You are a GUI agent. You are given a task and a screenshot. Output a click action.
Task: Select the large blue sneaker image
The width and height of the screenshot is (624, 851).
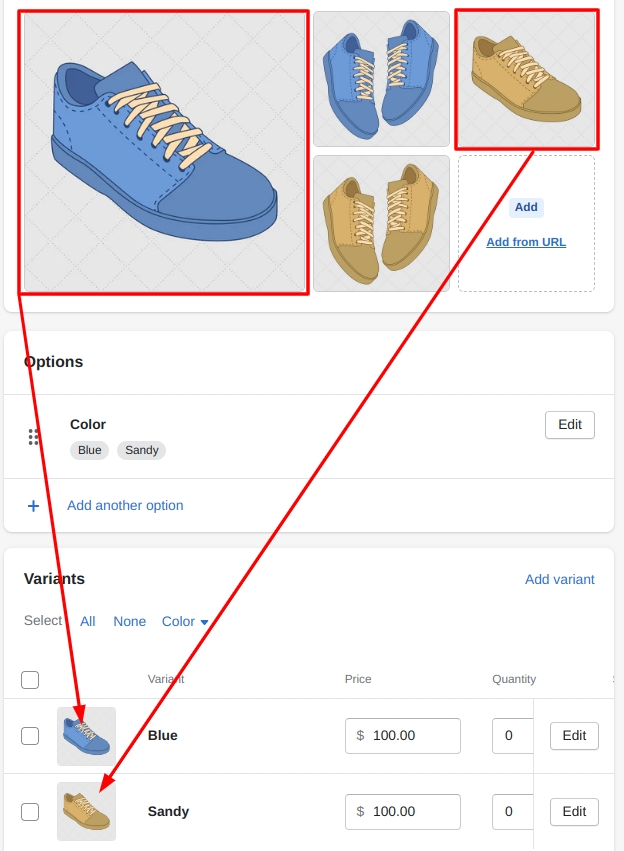163,152
